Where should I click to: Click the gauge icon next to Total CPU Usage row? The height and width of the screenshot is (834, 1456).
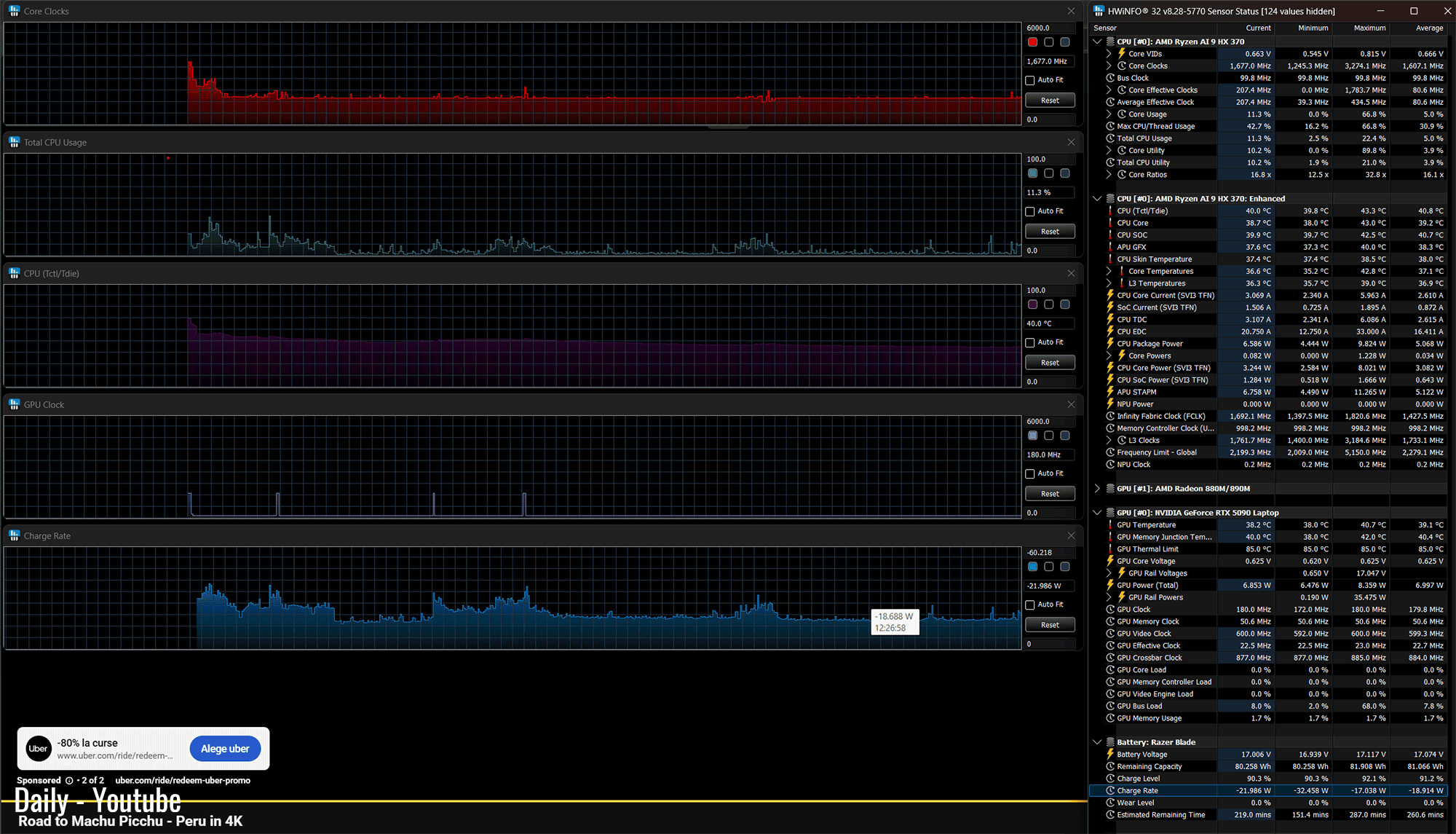1110,138
